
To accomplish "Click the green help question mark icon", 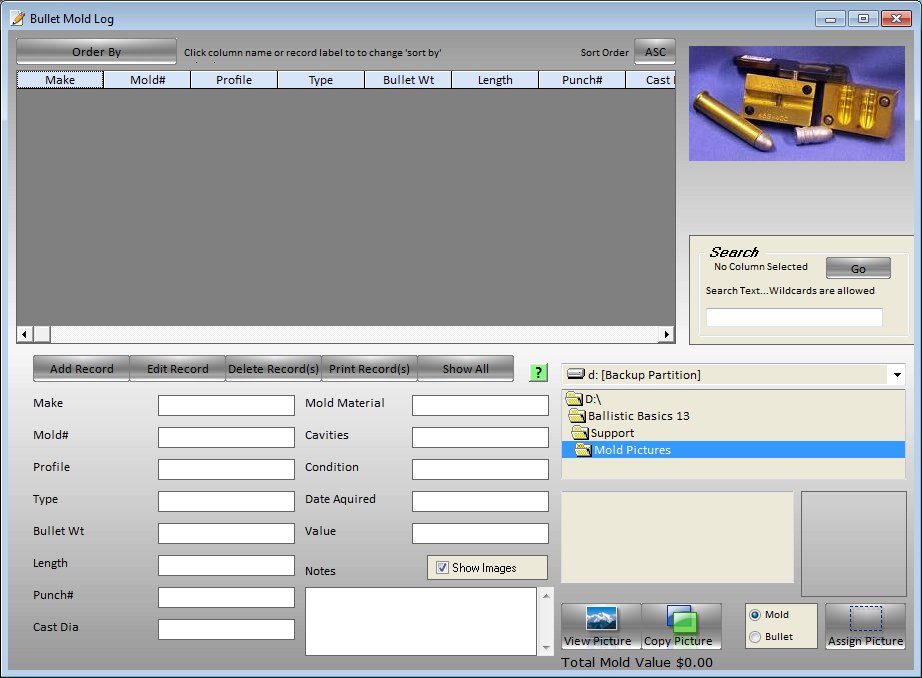I will click(x=538, y=372).
